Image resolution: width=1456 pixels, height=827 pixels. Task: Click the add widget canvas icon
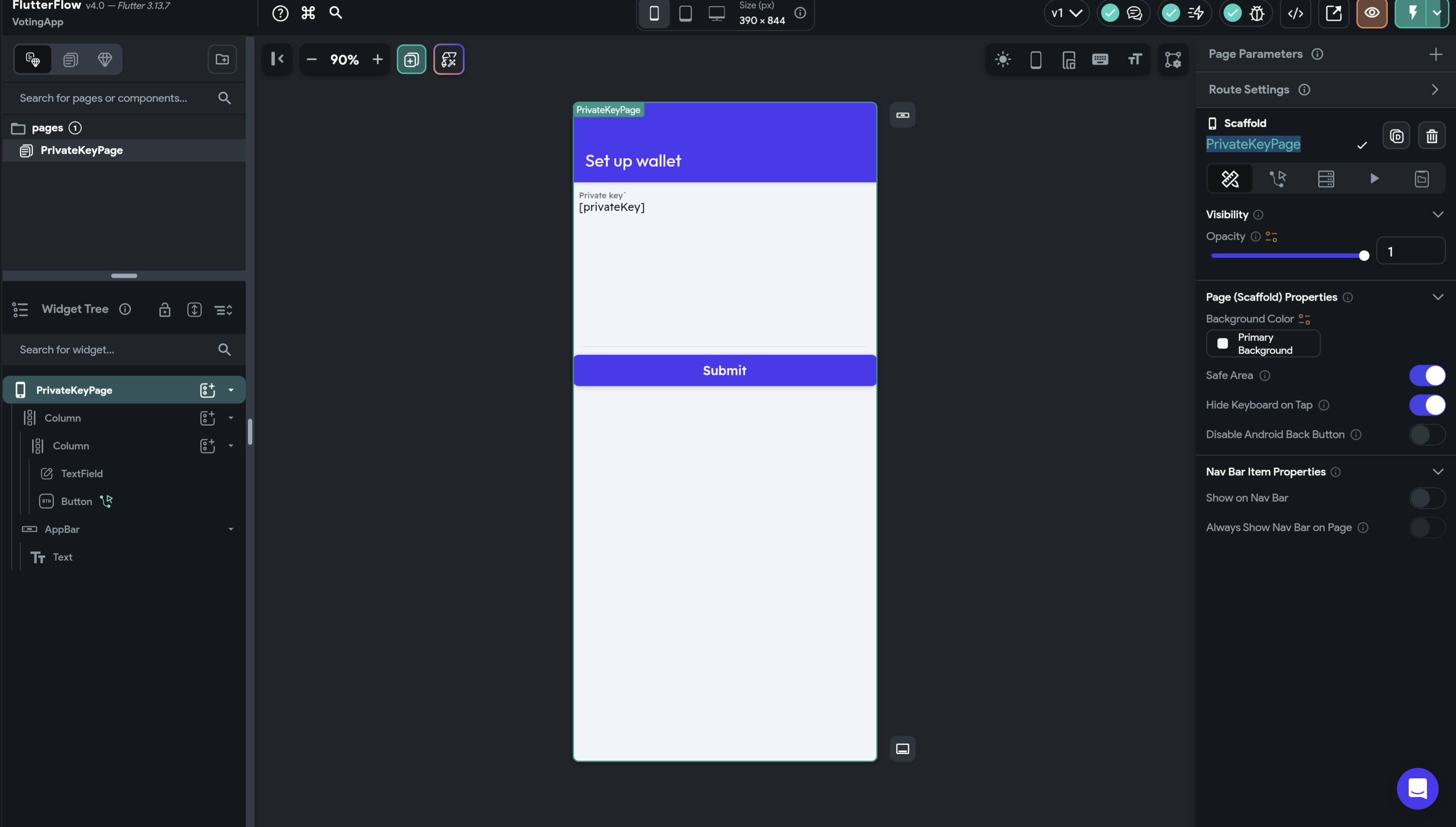pos(412,59)
